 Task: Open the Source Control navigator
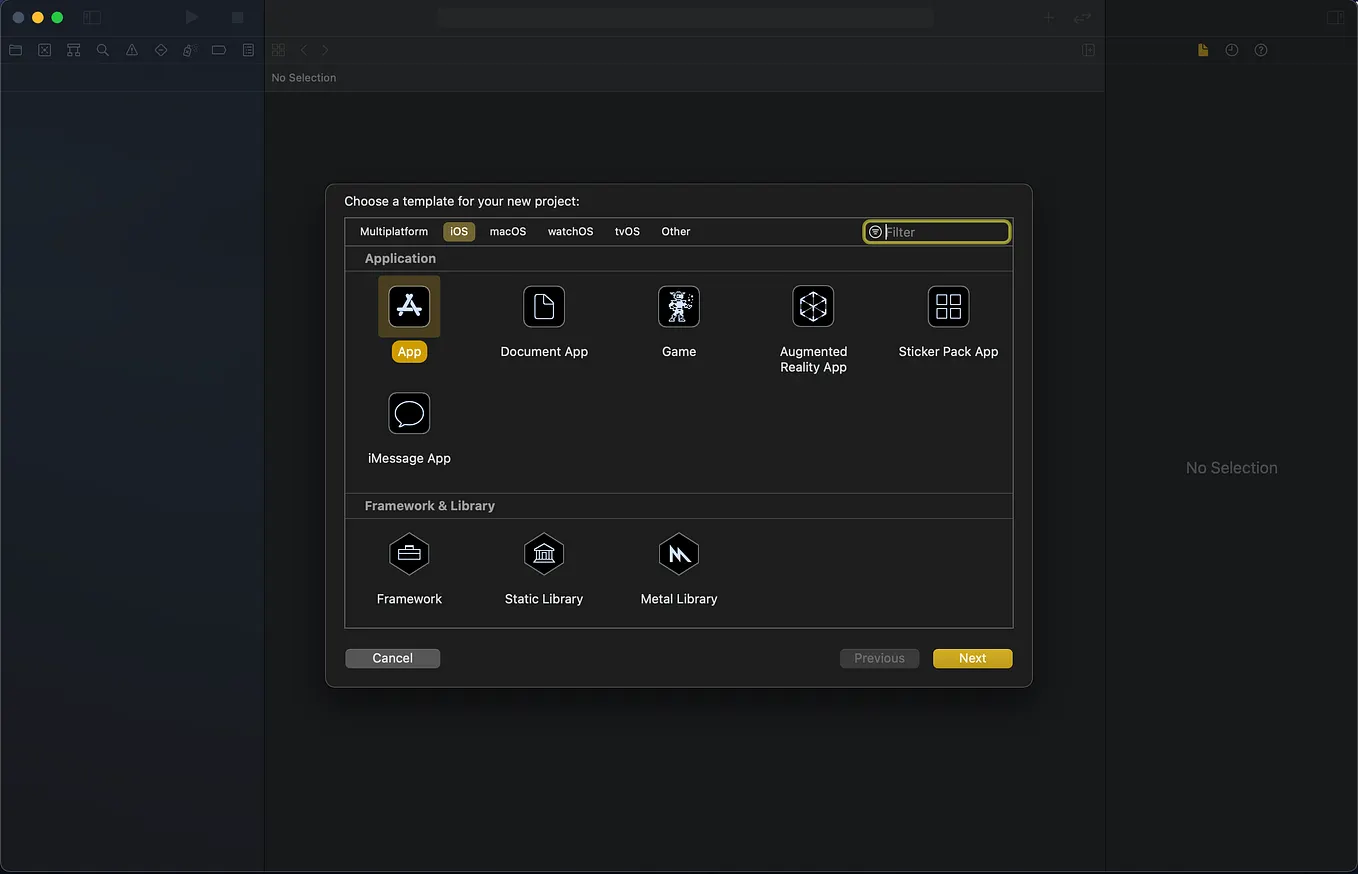pos(44,50)
